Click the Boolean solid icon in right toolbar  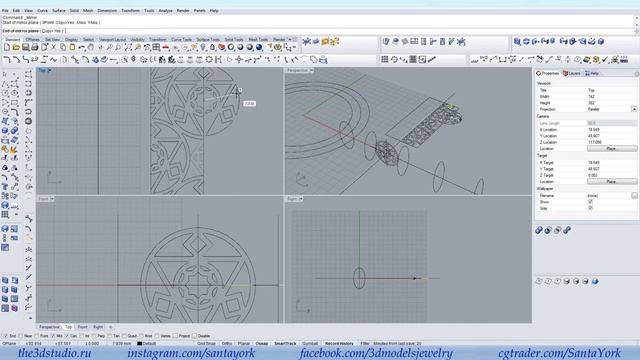[517, 41]
